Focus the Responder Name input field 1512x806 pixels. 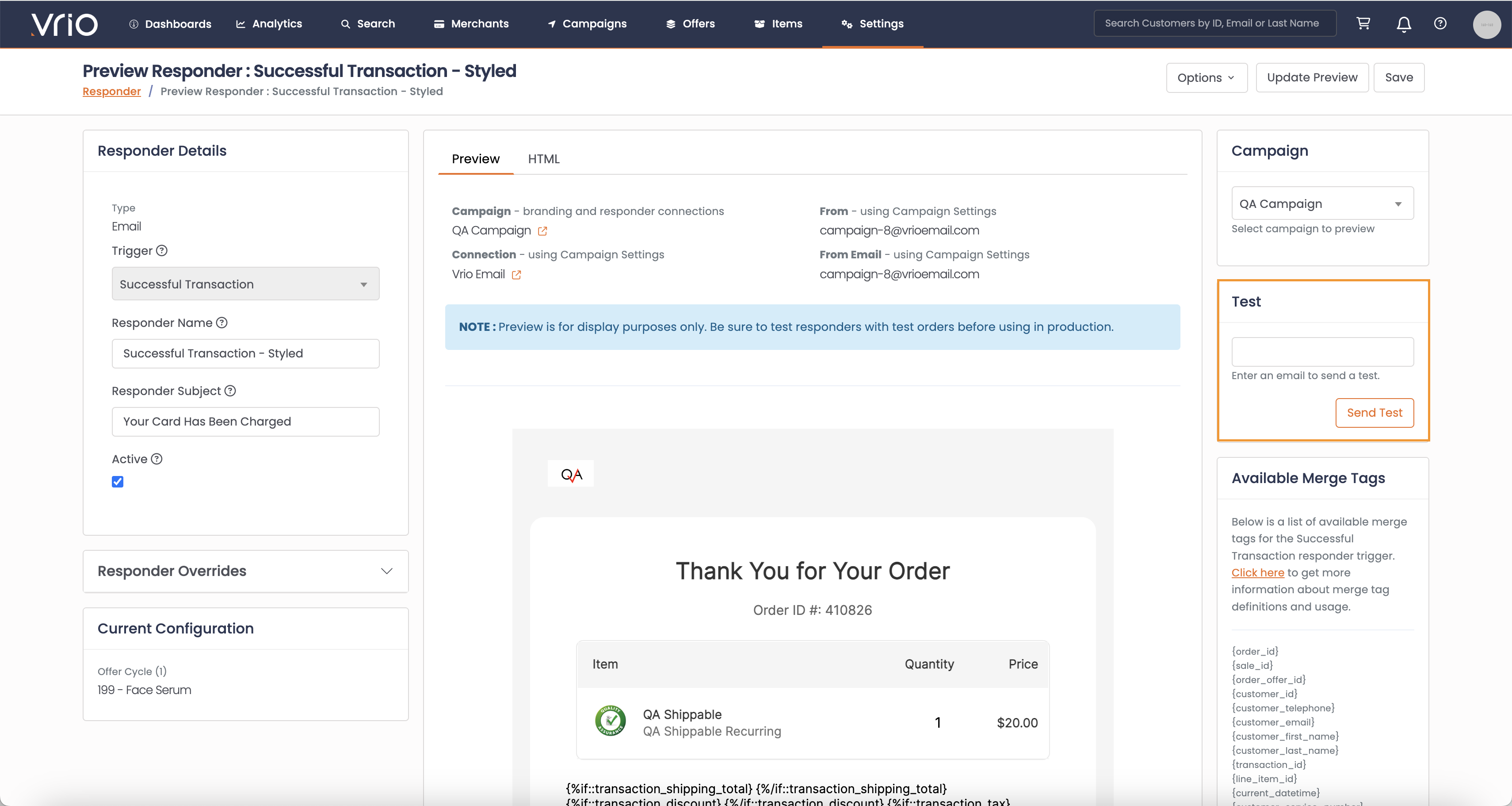245,353
